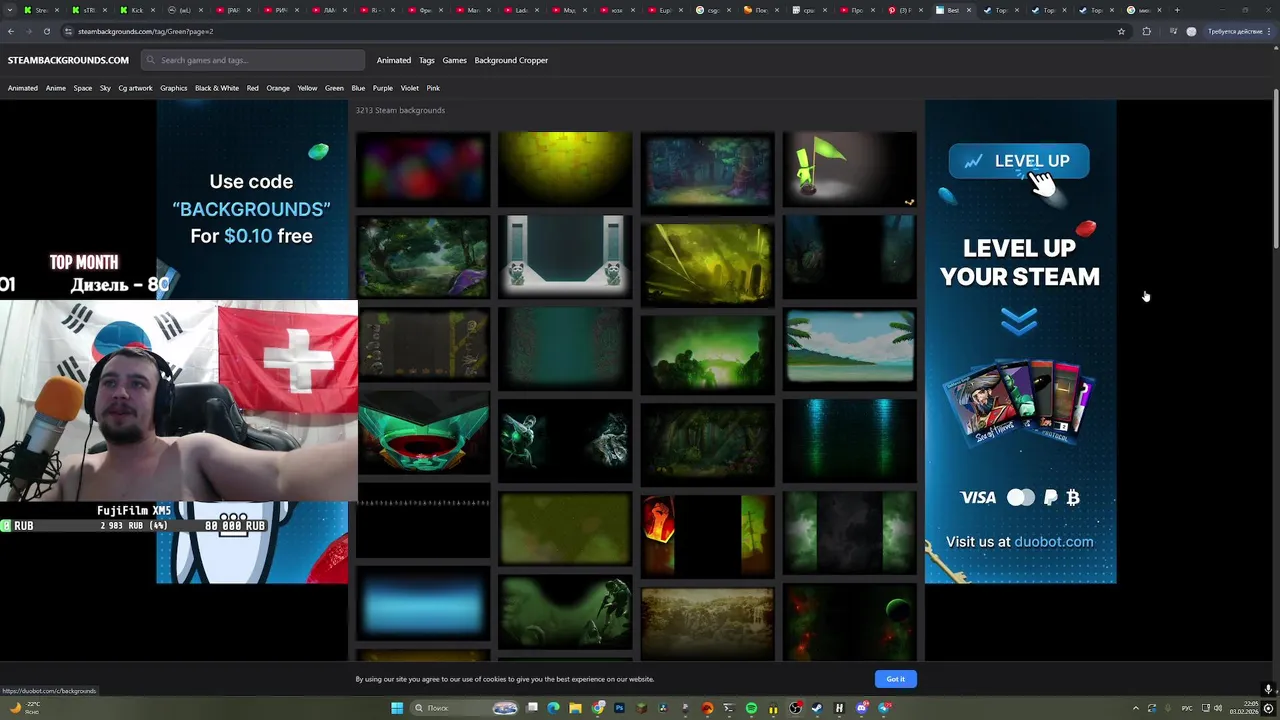Click the Windows Start button
Viewport: 1280px width, 720px height.
(397, 708)
